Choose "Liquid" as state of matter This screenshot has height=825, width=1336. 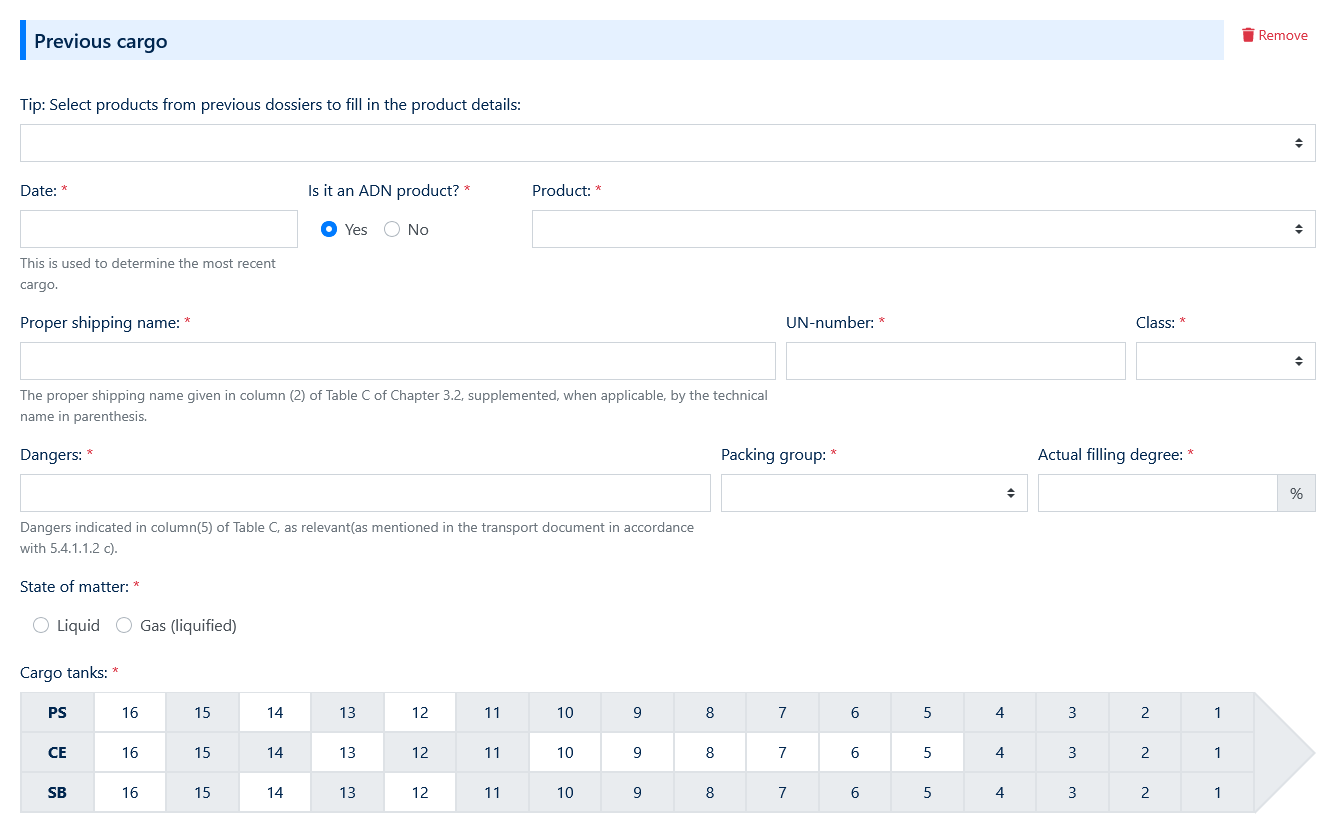(41, 624)
